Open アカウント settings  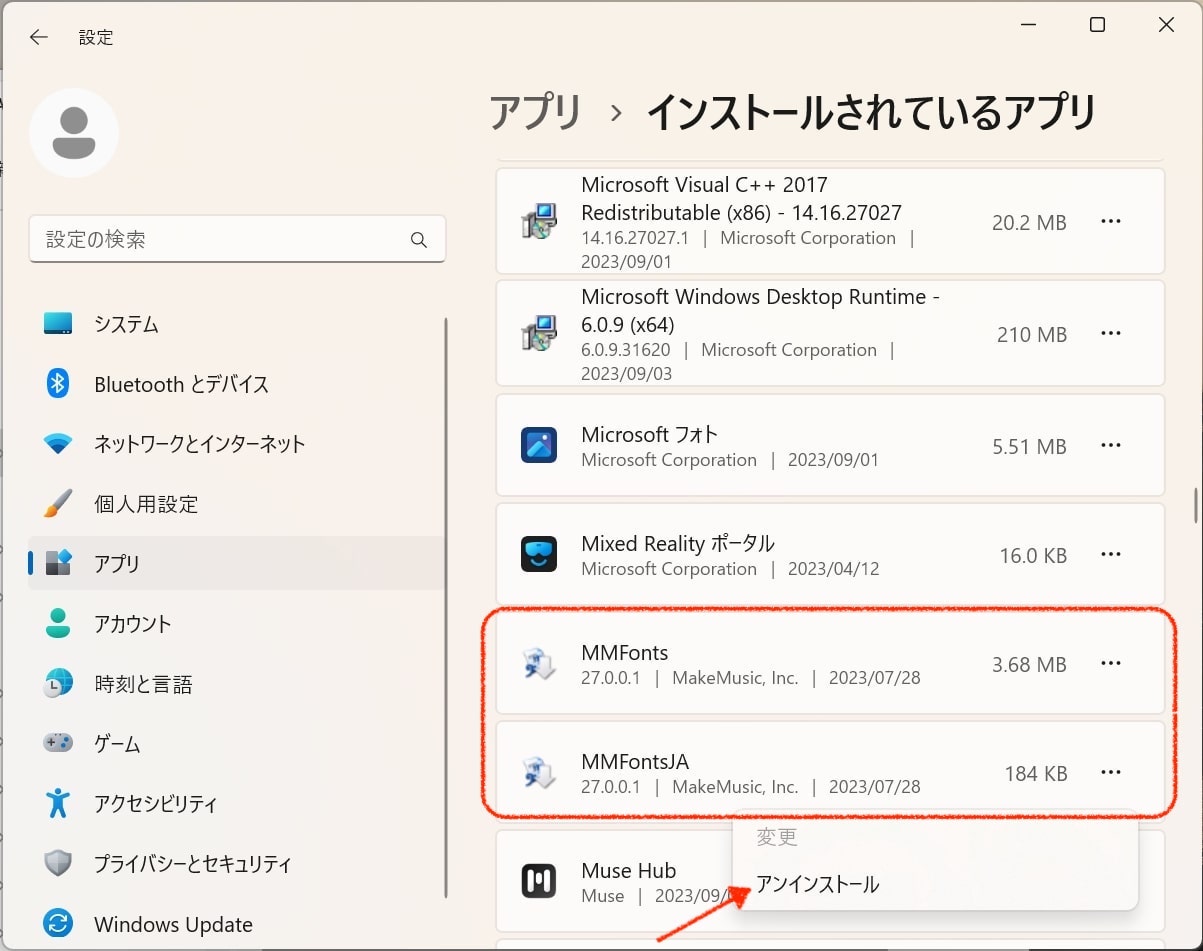[236, 624]
